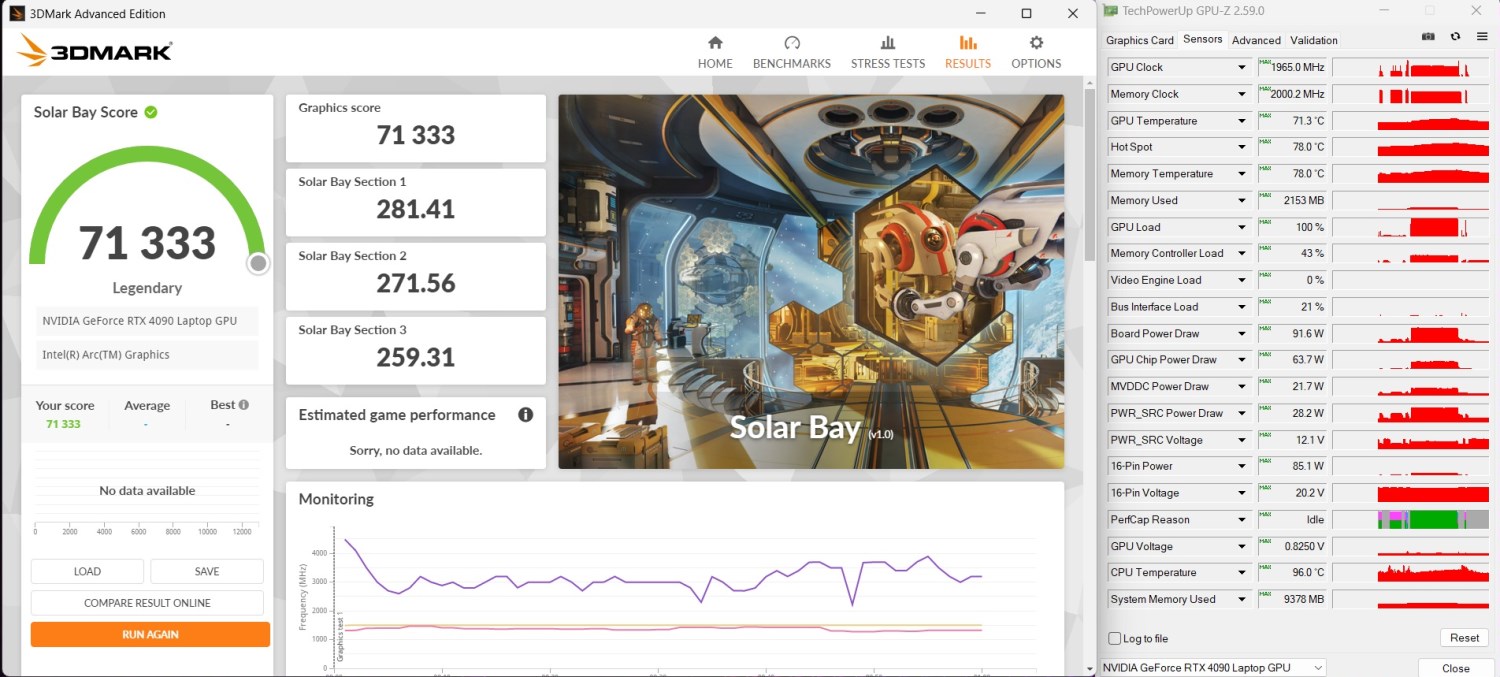Open the GPU-Z hamburger menu

pos(1482,37)
